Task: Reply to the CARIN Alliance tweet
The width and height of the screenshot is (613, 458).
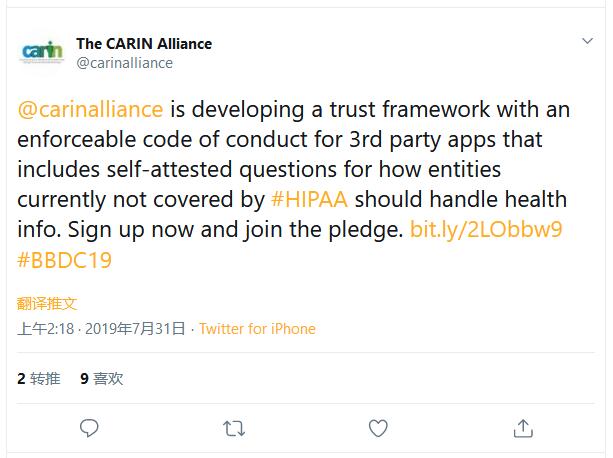Action: point(89,428)
